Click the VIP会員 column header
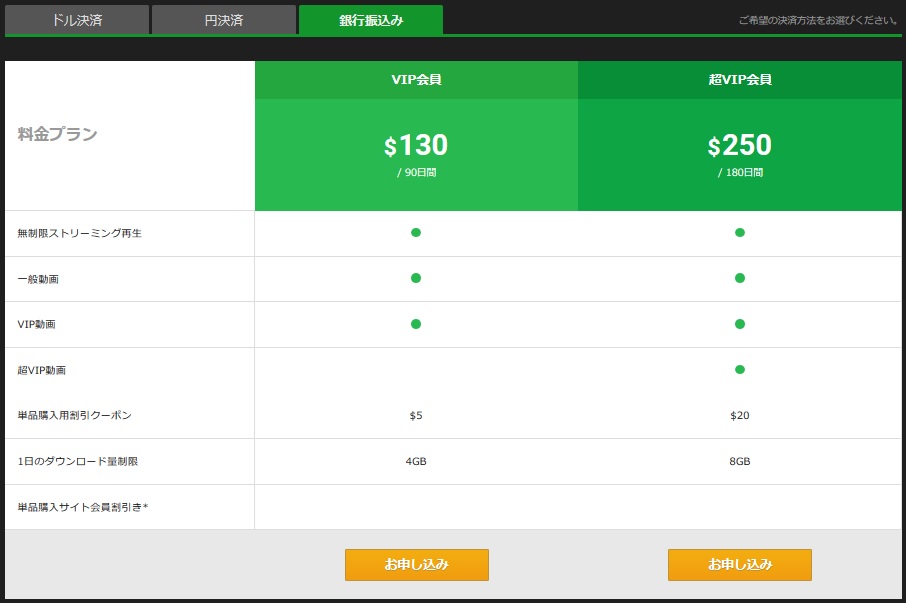This screenshot has width=906, height=603. point(416,80)
